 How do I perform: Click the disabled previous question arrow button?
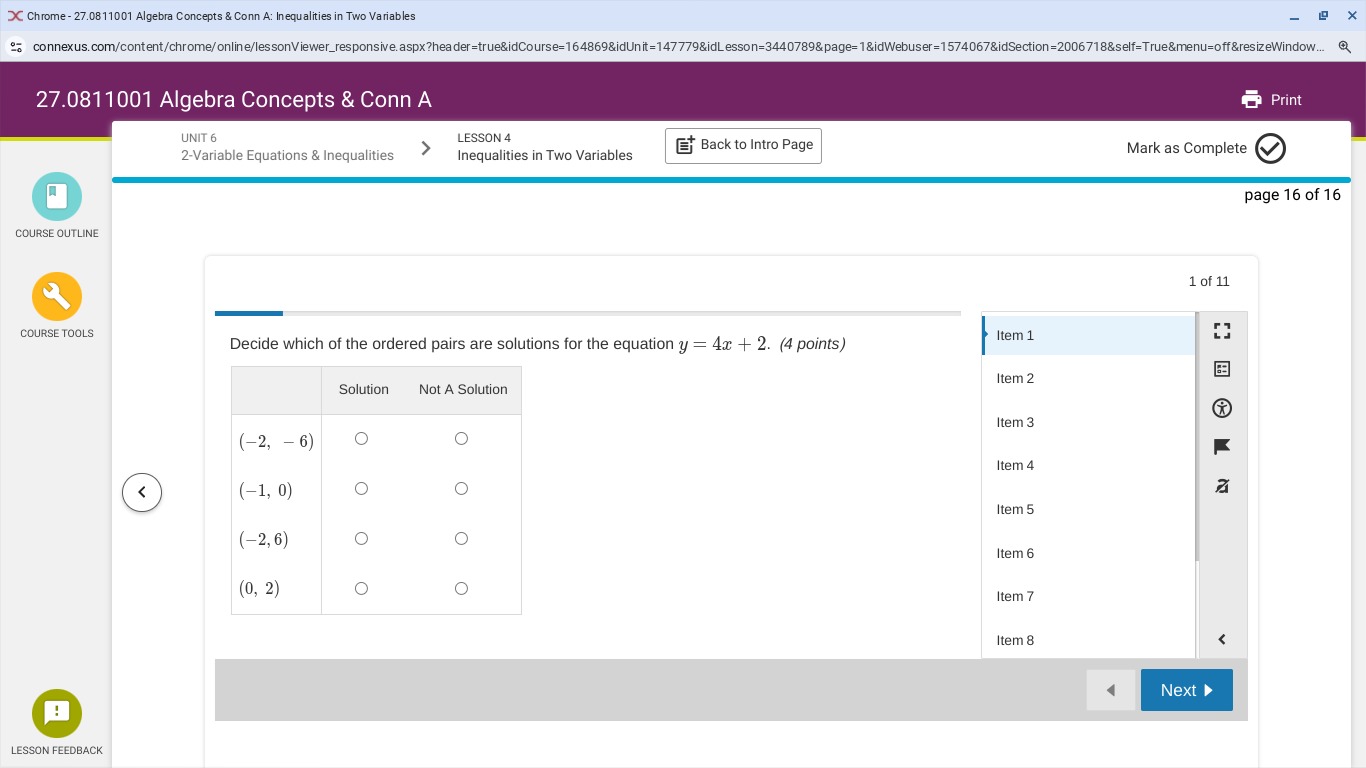(x=1111, y=690)
